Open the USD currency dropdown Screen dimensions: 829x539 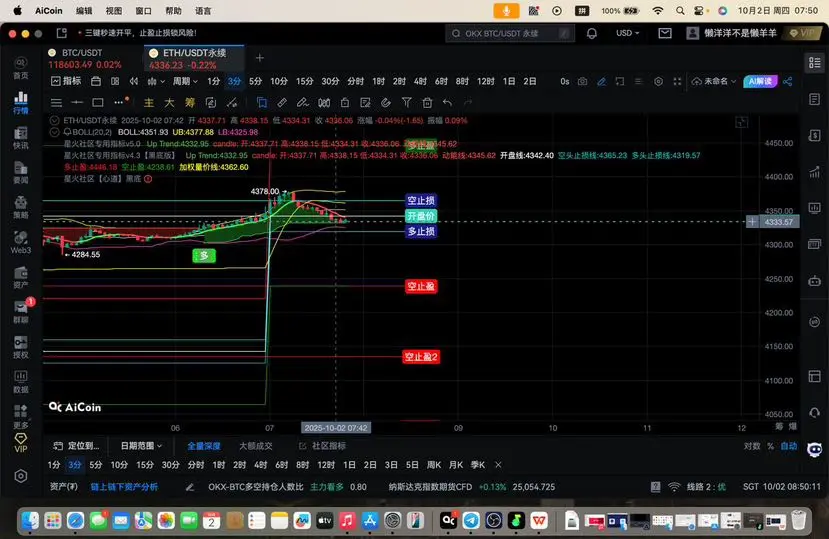click(628, 33)
